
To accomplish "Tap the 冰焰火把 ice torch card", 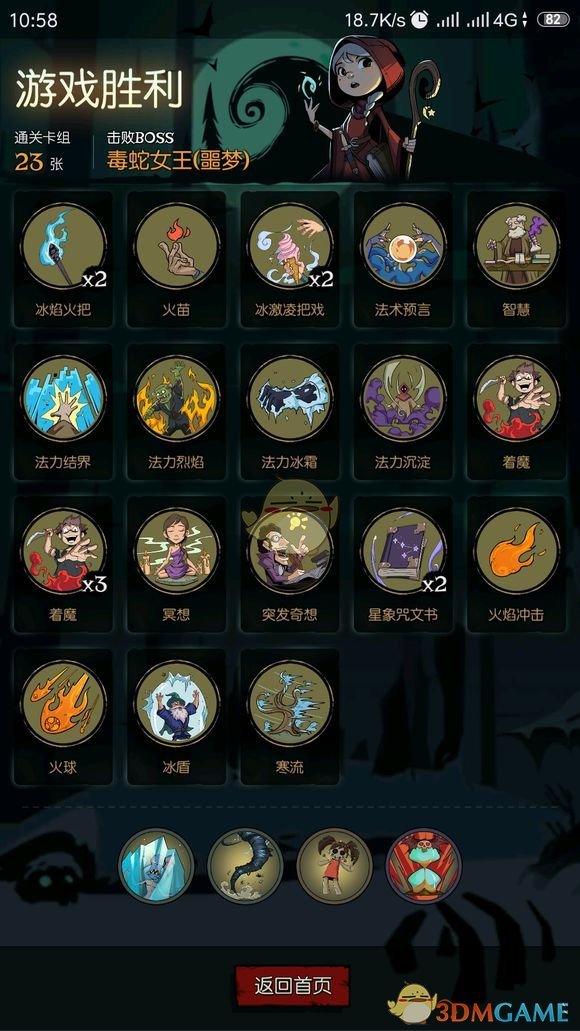I will 63,259.
